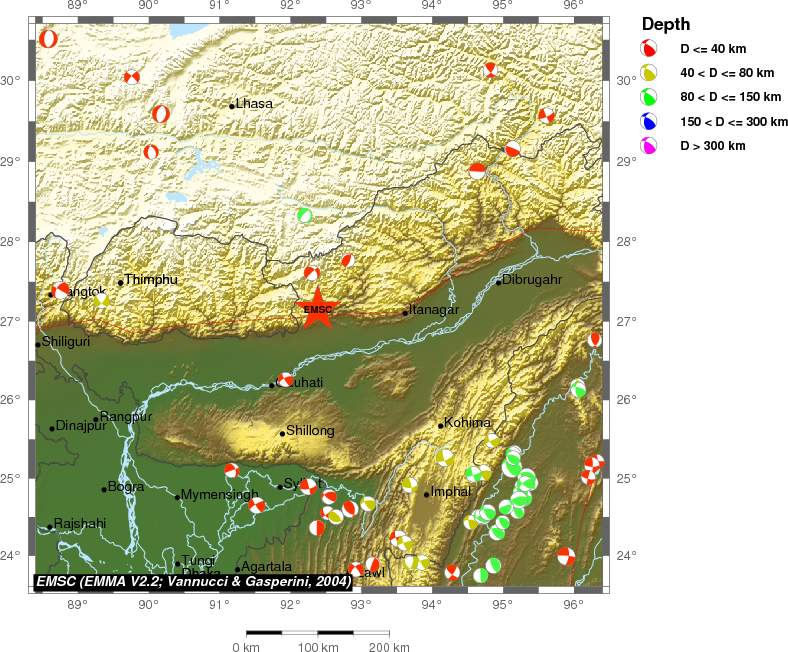The height and width of the screenshot is (652, 788).
Task: Choose the magenta D > 300 km legend icon
Action: pyautogui.click(x=649, y=146)
